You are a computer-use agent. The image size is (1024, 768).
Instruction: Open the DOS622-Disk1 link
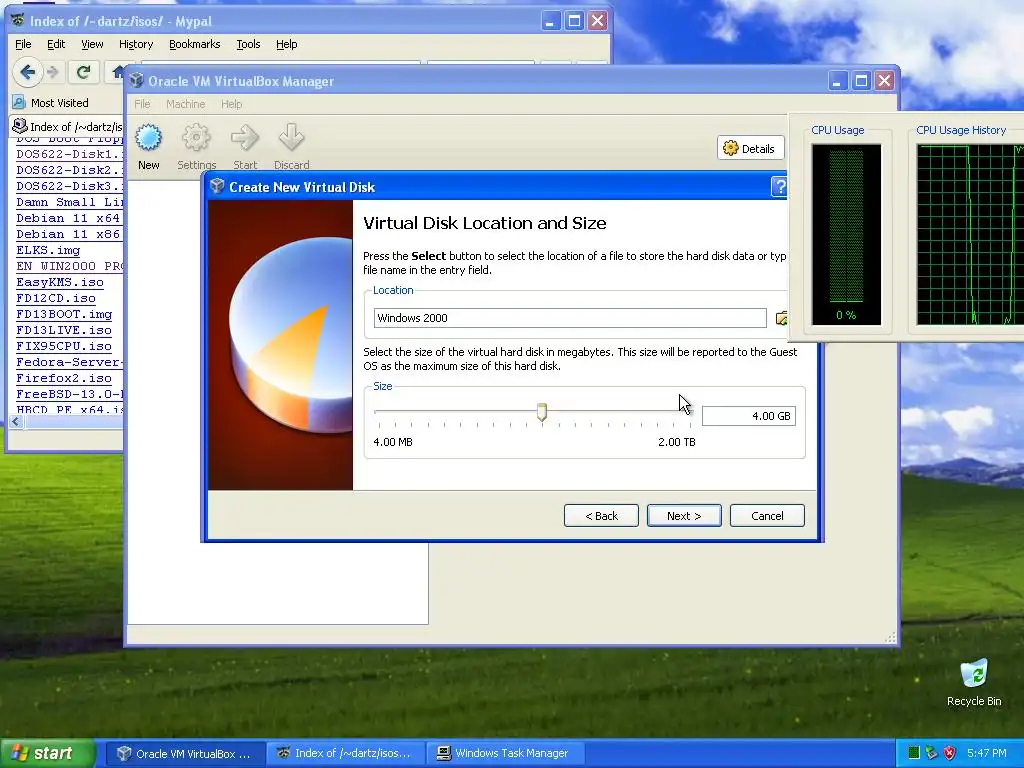click(69, 154)
